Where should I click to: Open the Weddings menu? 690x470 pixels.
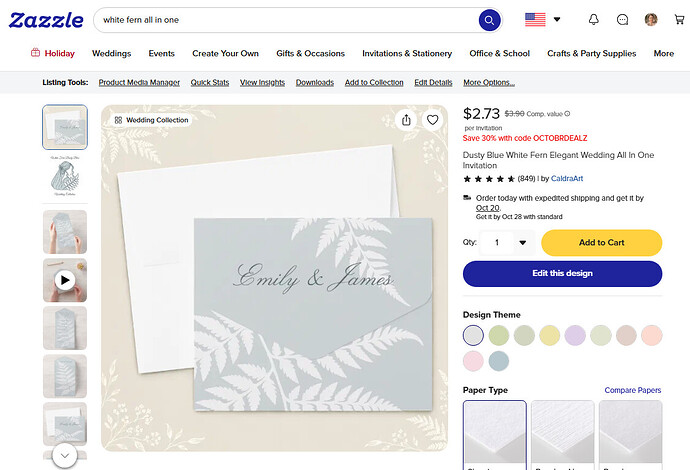[x=111, y=53]
